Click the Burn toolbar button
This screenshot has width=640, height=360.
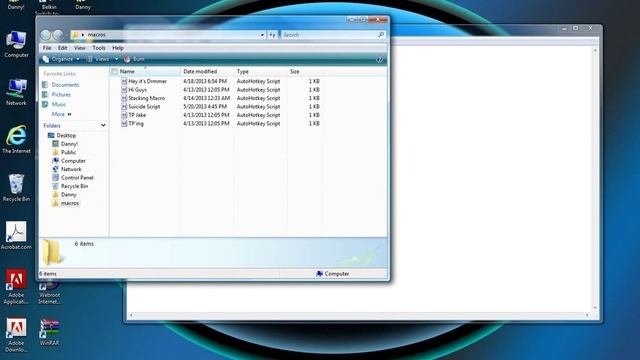134,59
